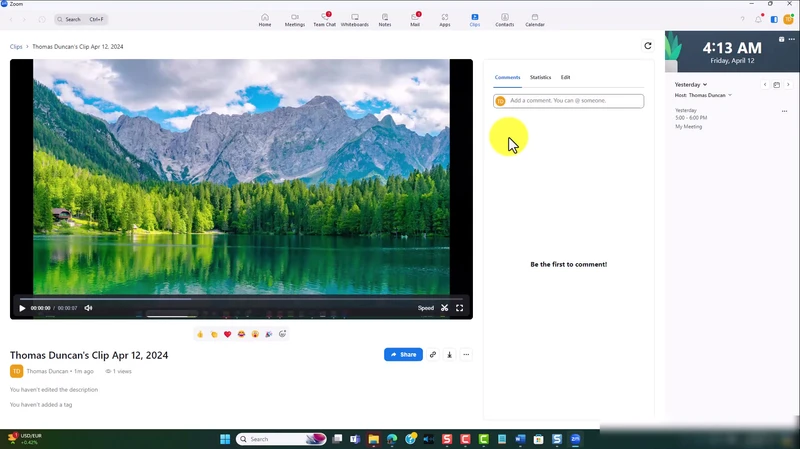
Task: Open the Whiteboards section
Action: [x=355, y=20]
